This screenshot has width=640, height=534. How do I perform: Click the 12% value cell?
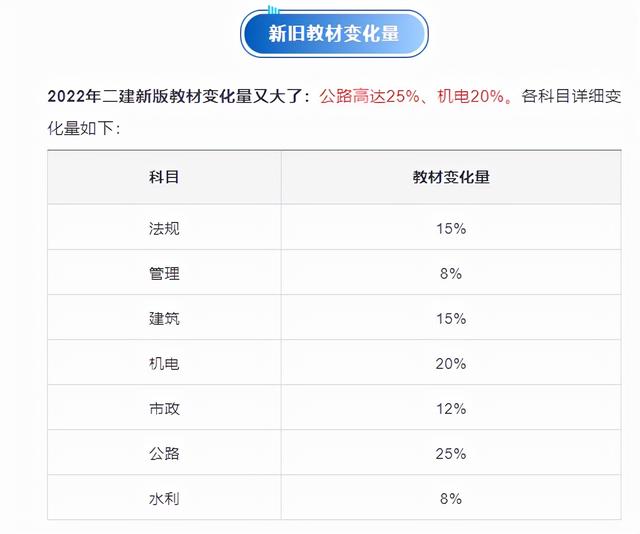[x=451, y=408]
